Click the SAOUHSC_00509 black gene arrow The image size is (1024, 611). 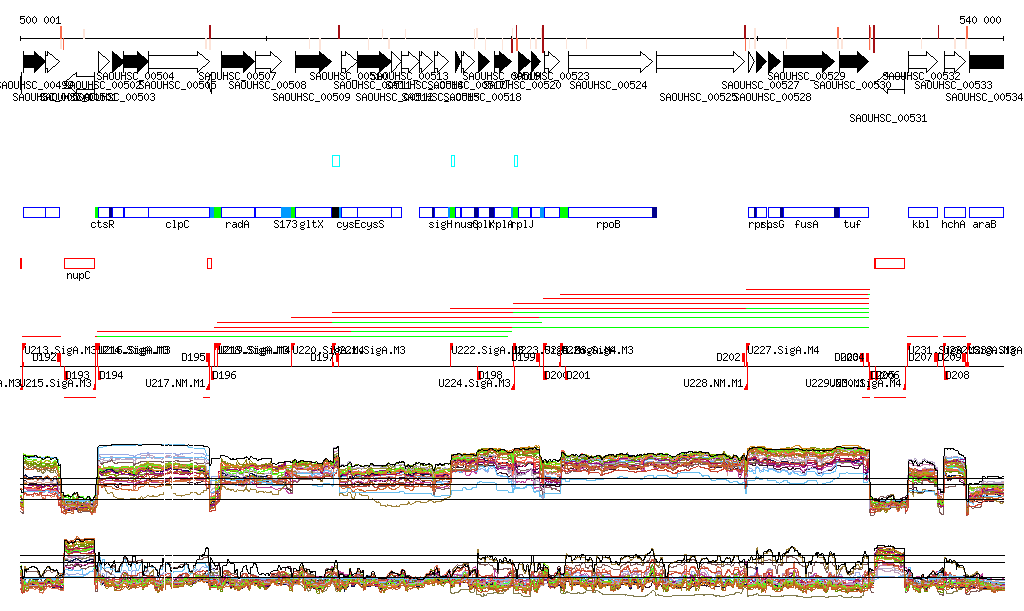(x=312, y=61)
